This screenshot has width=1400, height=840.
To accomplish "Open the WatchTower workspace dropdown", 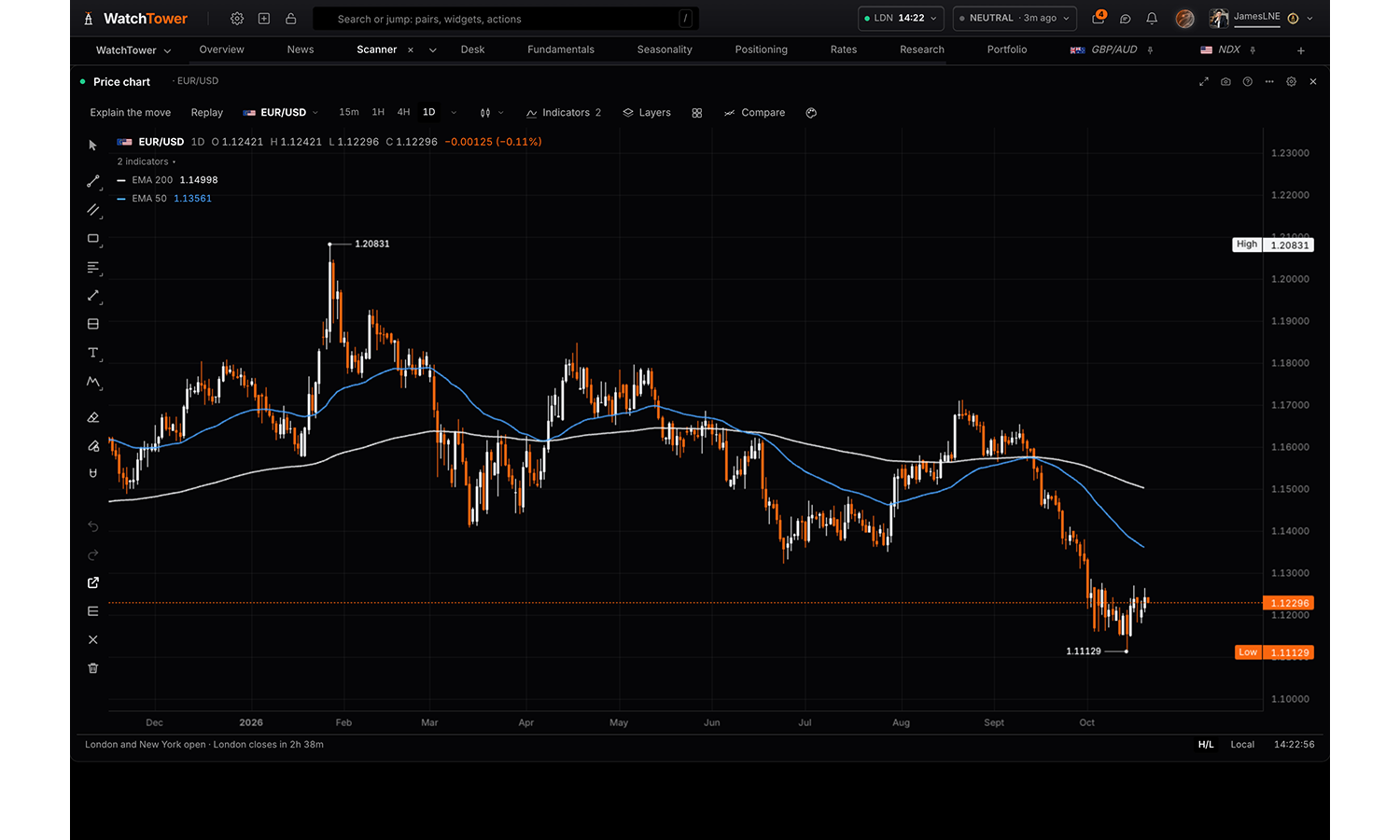I will (x=133, y=50).
